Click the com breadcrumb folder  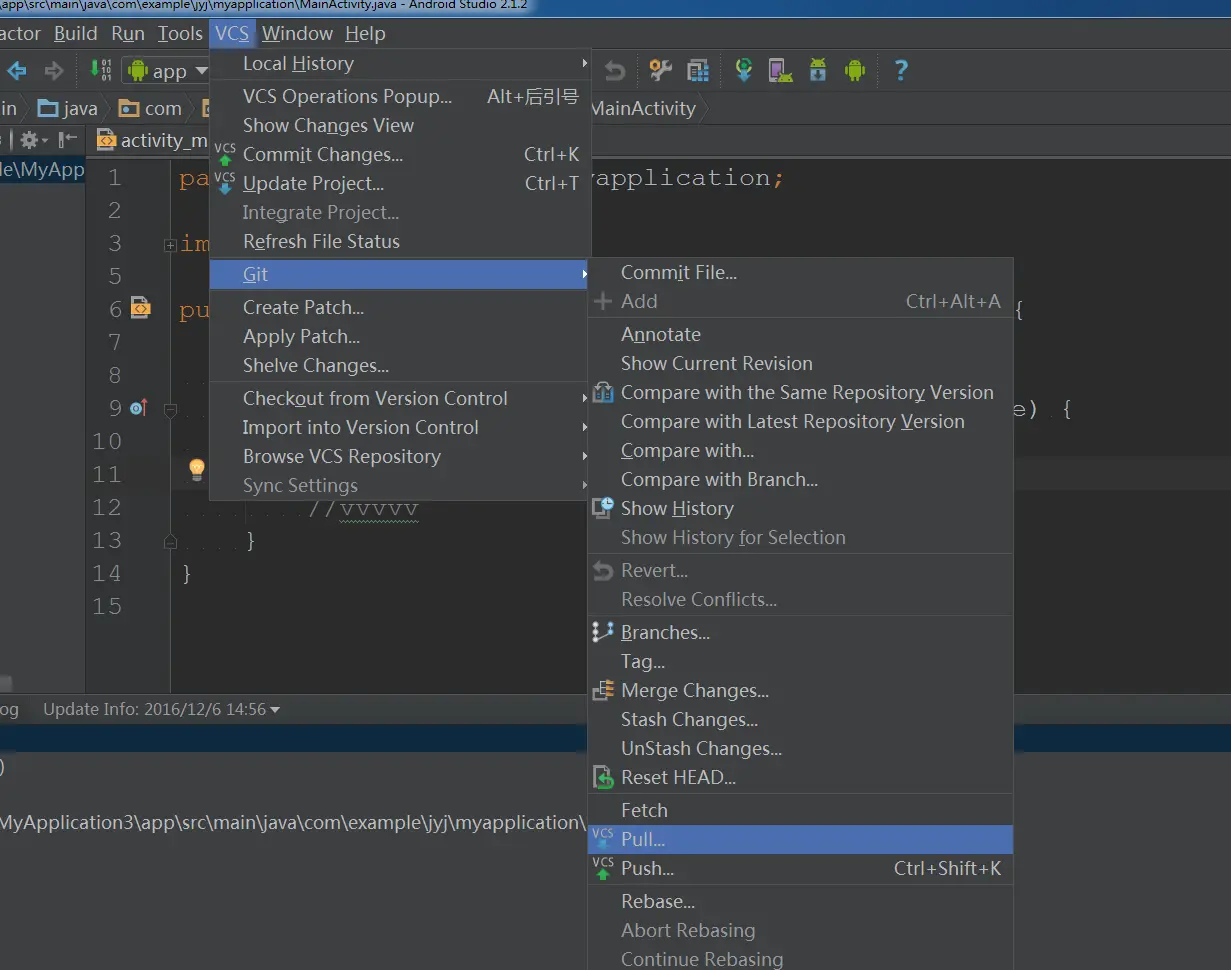pyautogui.click(x=150, y=108)
